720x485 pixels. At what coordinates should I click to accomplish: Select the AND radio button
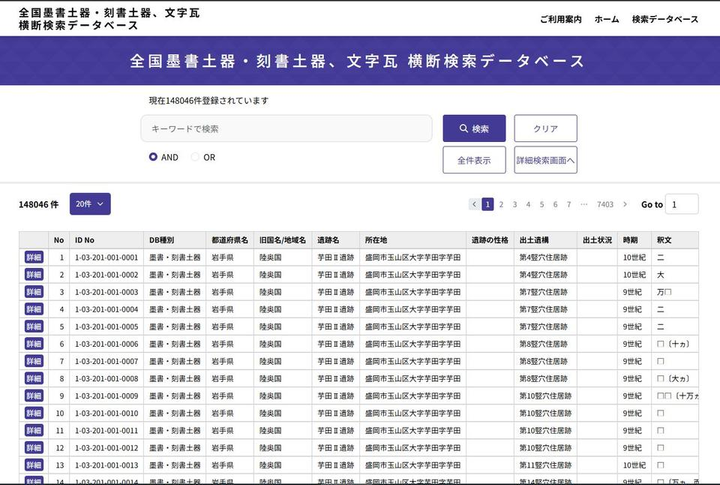coord(153,157)
